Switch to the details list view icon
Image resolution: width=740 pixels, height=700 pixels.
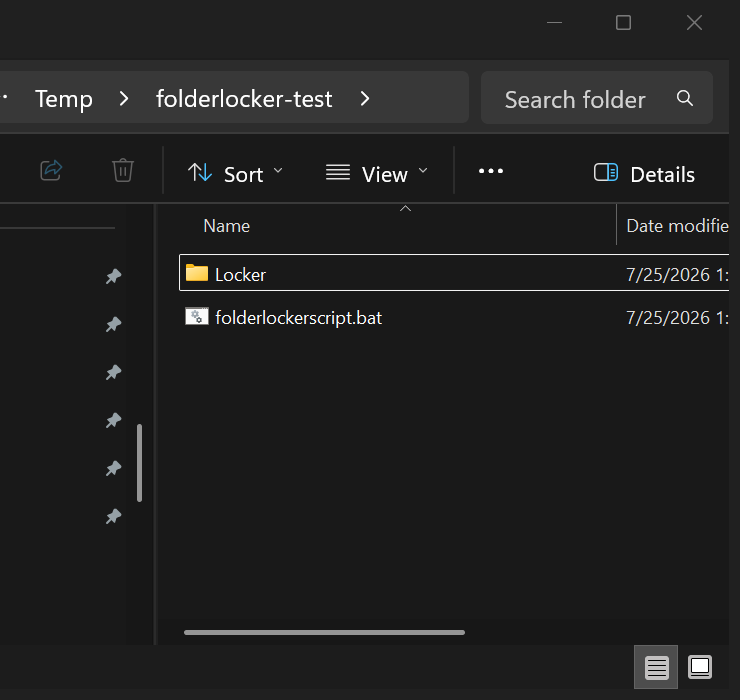click(656, 667)
